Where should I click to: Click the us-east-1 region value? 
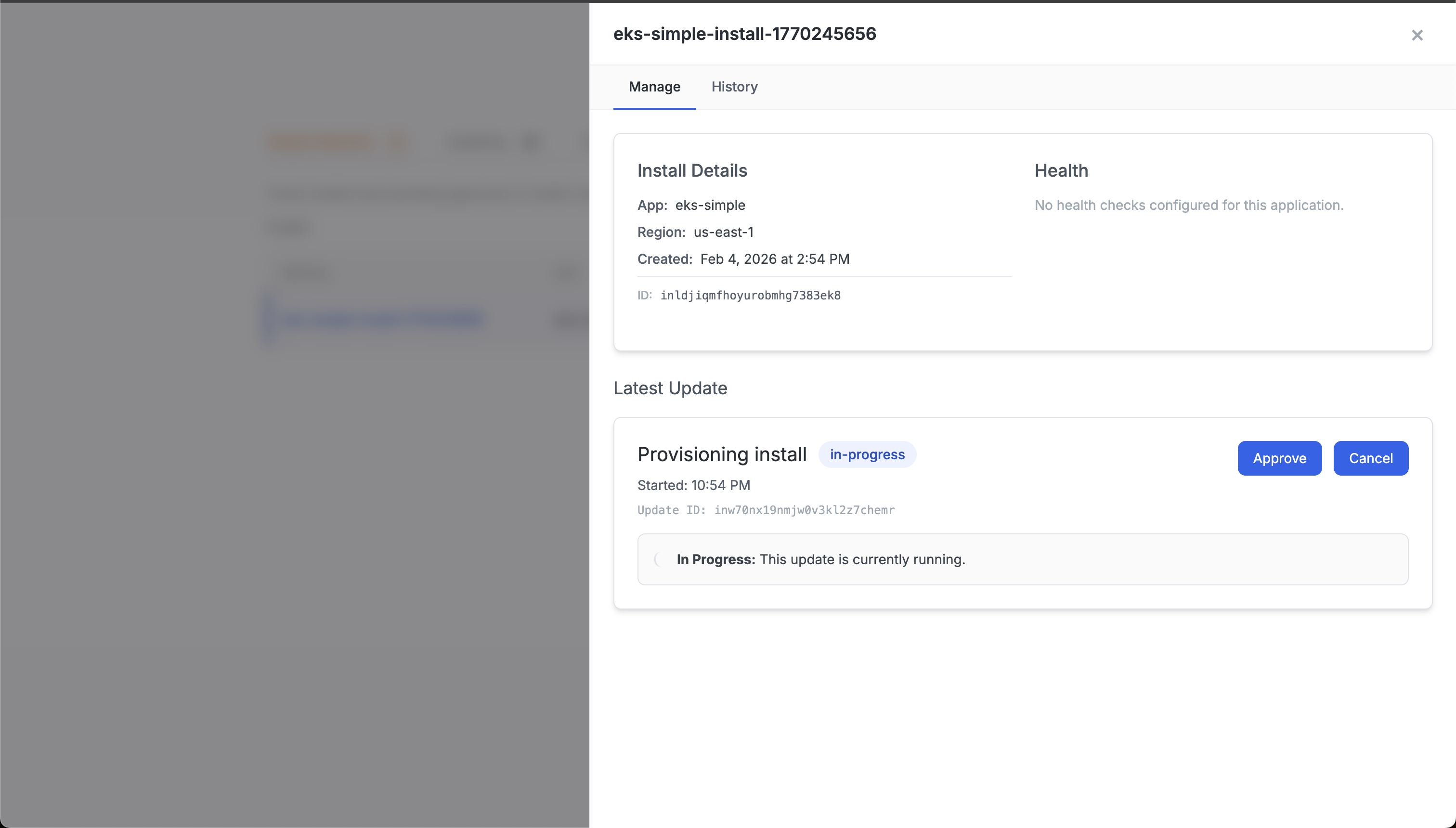pos(724,232)
